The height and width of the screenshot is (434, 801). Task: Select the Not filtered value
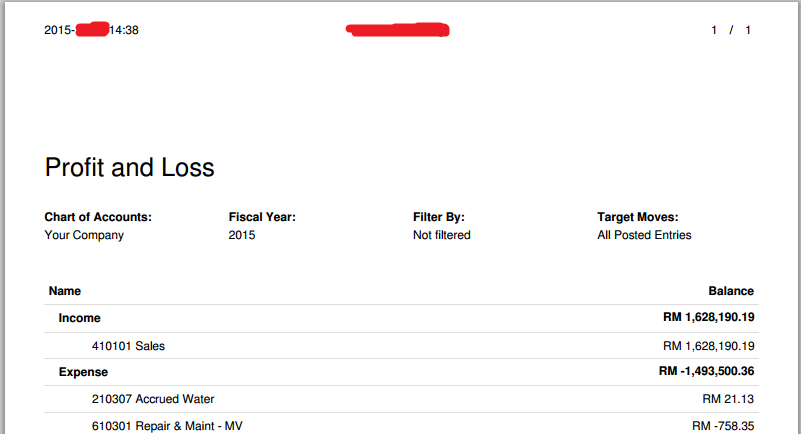[441, 235]
